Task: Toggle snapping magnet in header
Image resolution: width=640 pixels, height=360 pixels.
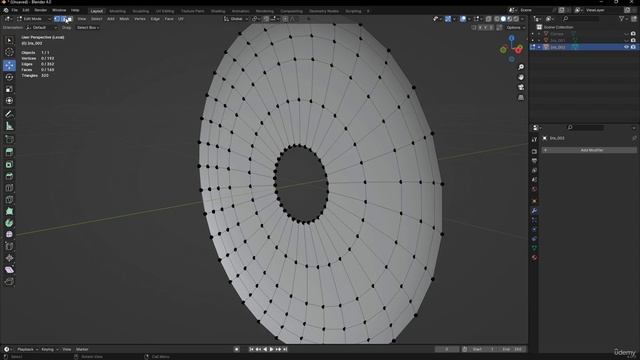Action: pos(266,19)
